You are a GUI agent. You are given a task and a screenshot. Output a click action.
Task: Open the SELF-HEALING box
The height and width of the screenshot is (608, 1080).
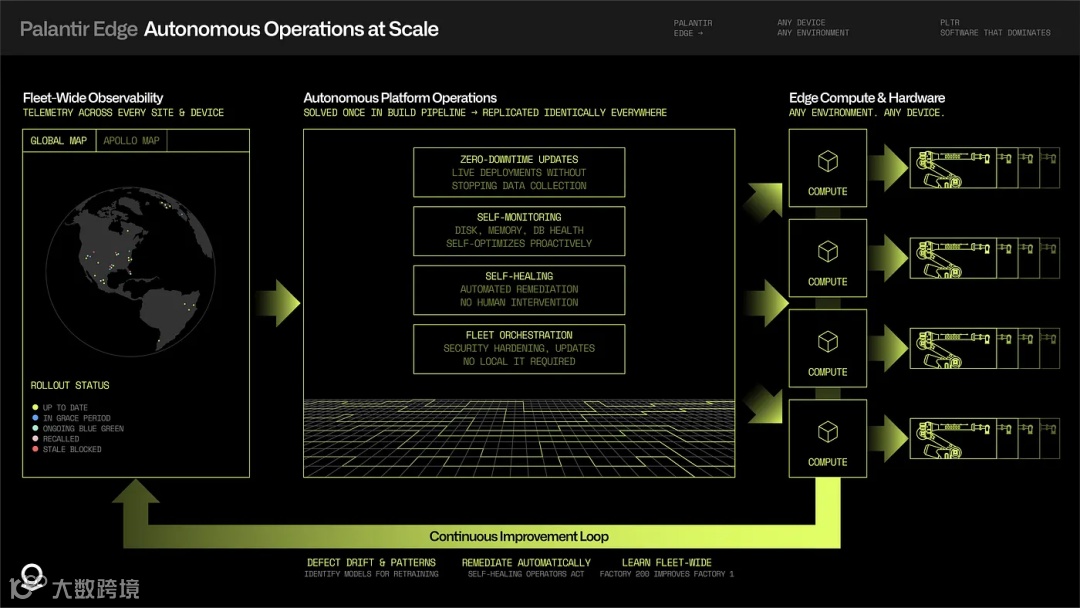[x=519, y=290]
